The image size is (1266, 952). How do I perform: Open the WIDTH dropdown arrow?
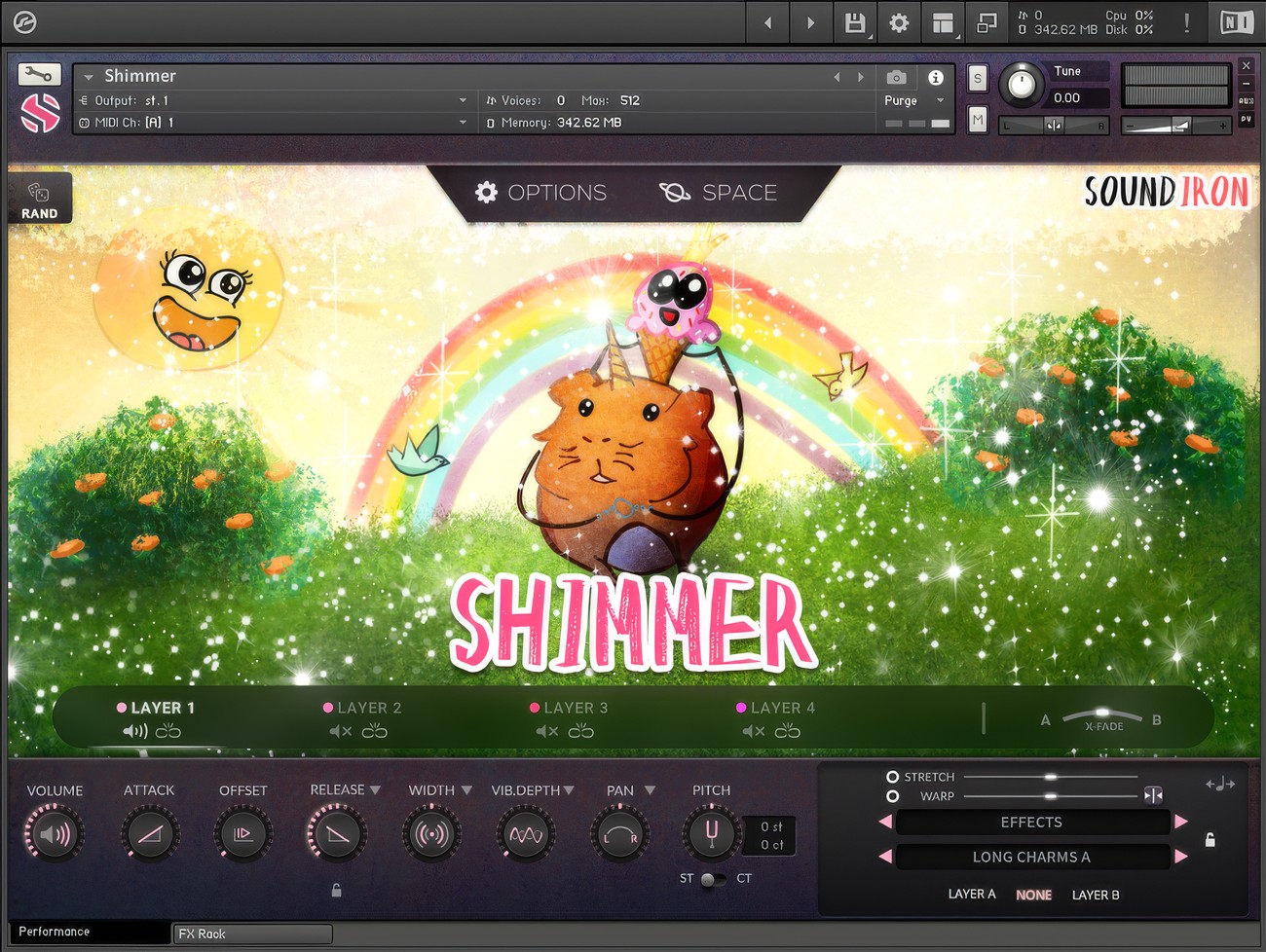[466, 789]
